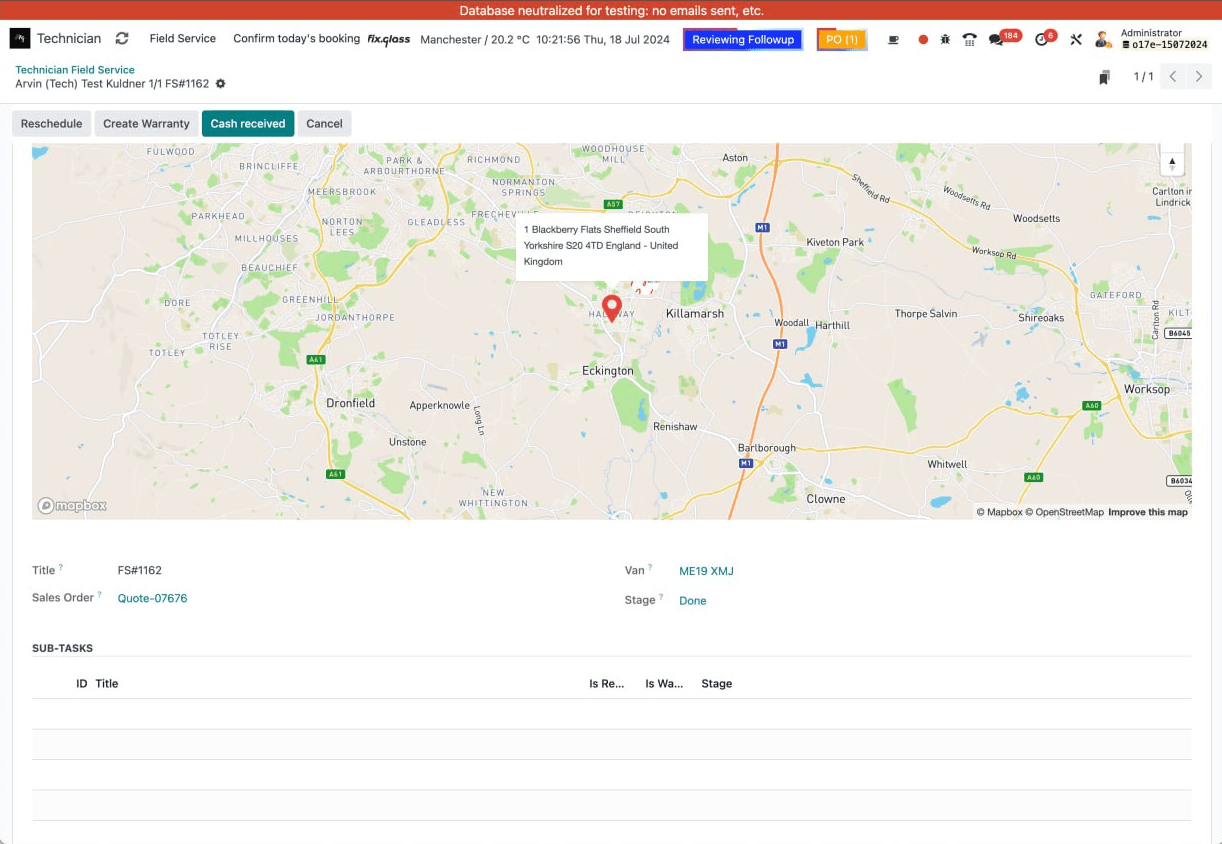Click the Improve this map link
The width and height of the screenshot is (1222, 844).
pos(1148,512)
